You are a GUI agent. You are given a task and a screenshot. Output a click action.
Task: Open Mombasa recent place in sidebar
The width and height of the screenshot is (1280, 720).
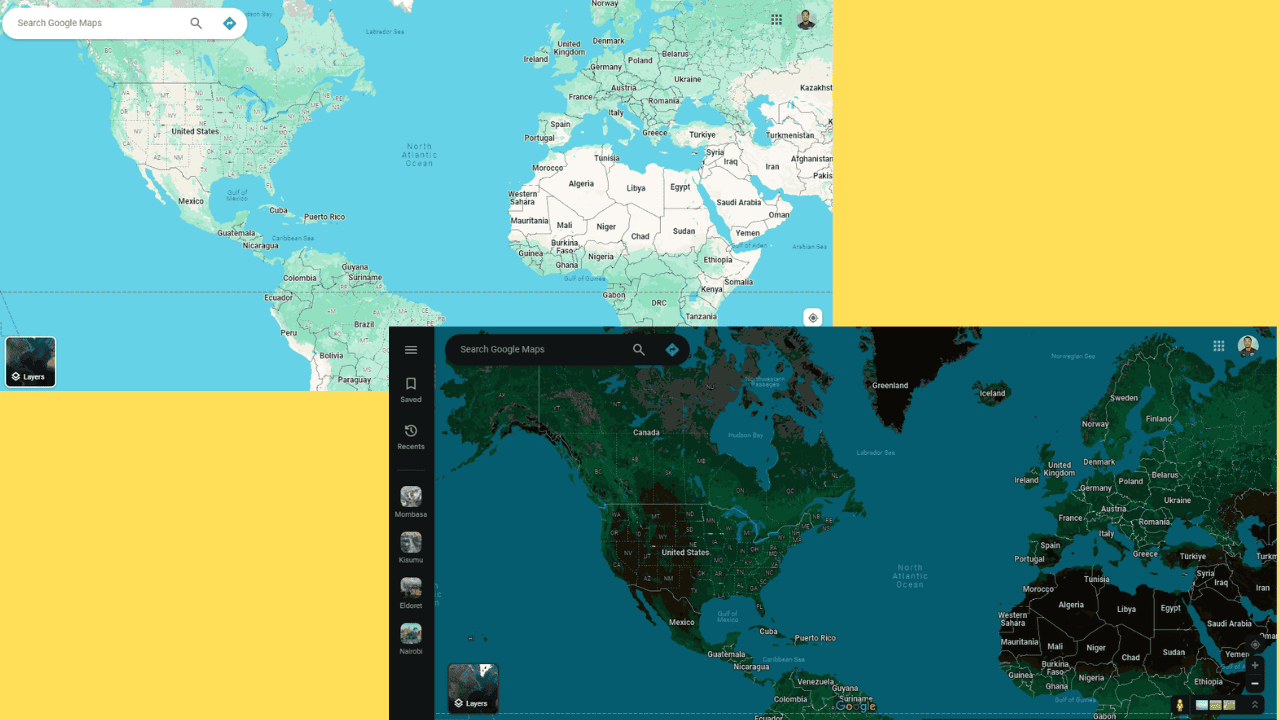pyautogui.click(x=411, y=502)
